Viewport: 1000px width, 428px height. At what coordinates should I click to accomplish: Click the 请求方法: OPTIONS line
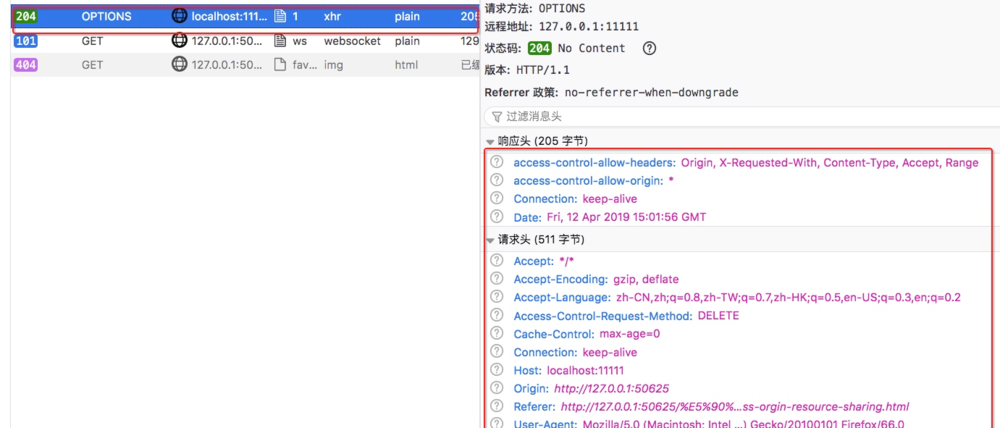point(535,9)
